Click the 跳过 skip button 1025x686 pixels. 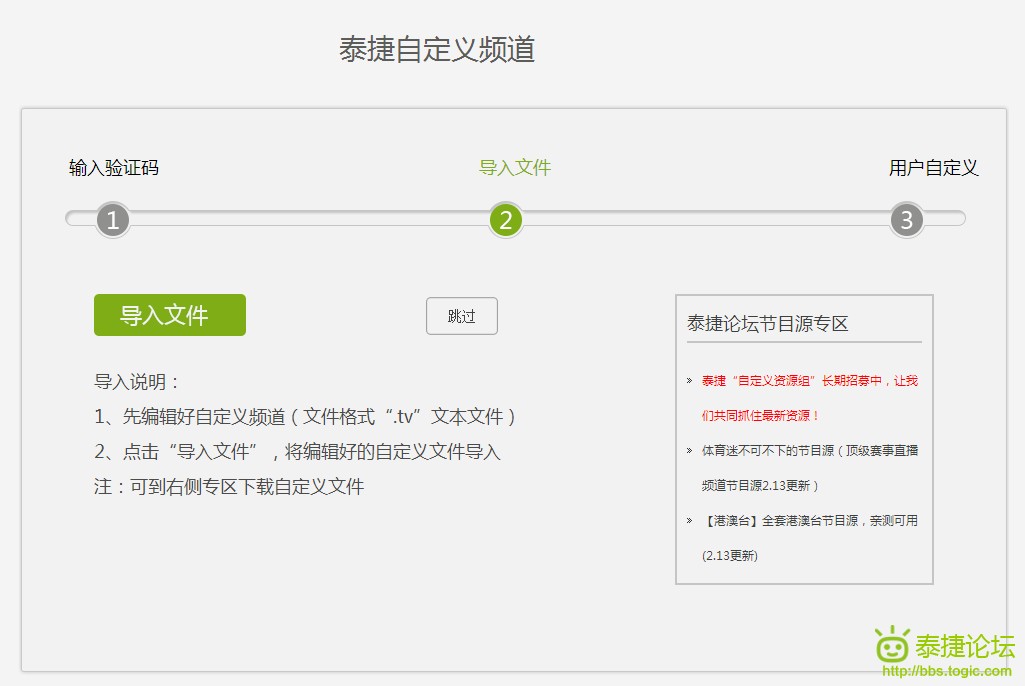click(x=461, y=316)
